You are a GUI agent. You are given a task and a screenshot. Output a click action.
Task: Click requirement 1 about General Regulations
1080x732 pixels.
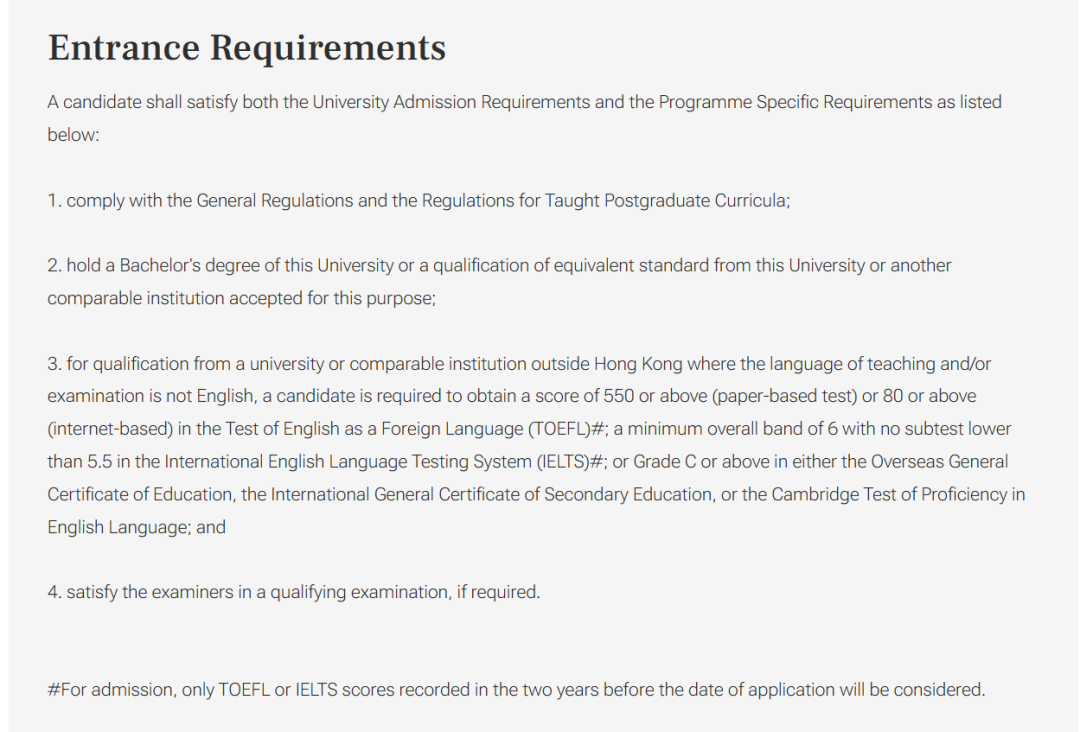pyautogui.click(x=418, y=200)
